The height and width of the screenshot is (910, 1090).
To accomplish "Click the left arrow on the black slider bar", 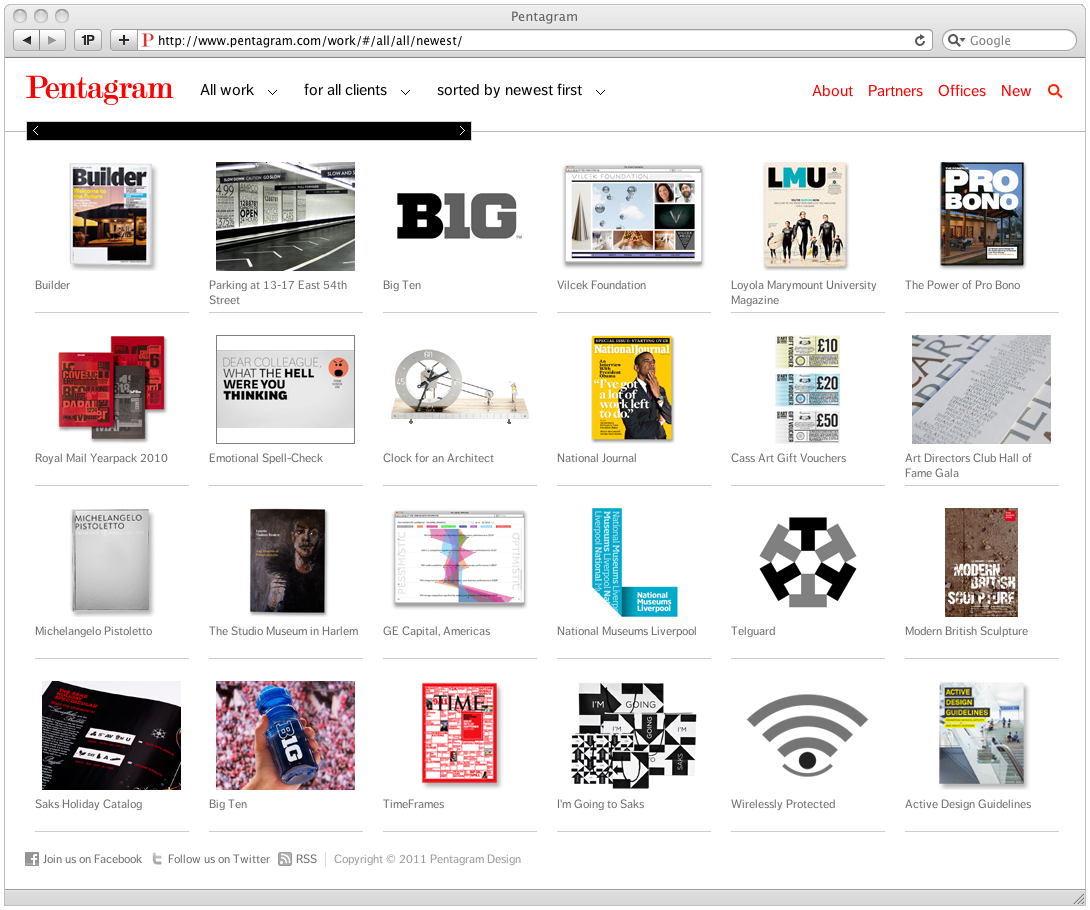I will (x=35, y=131).
